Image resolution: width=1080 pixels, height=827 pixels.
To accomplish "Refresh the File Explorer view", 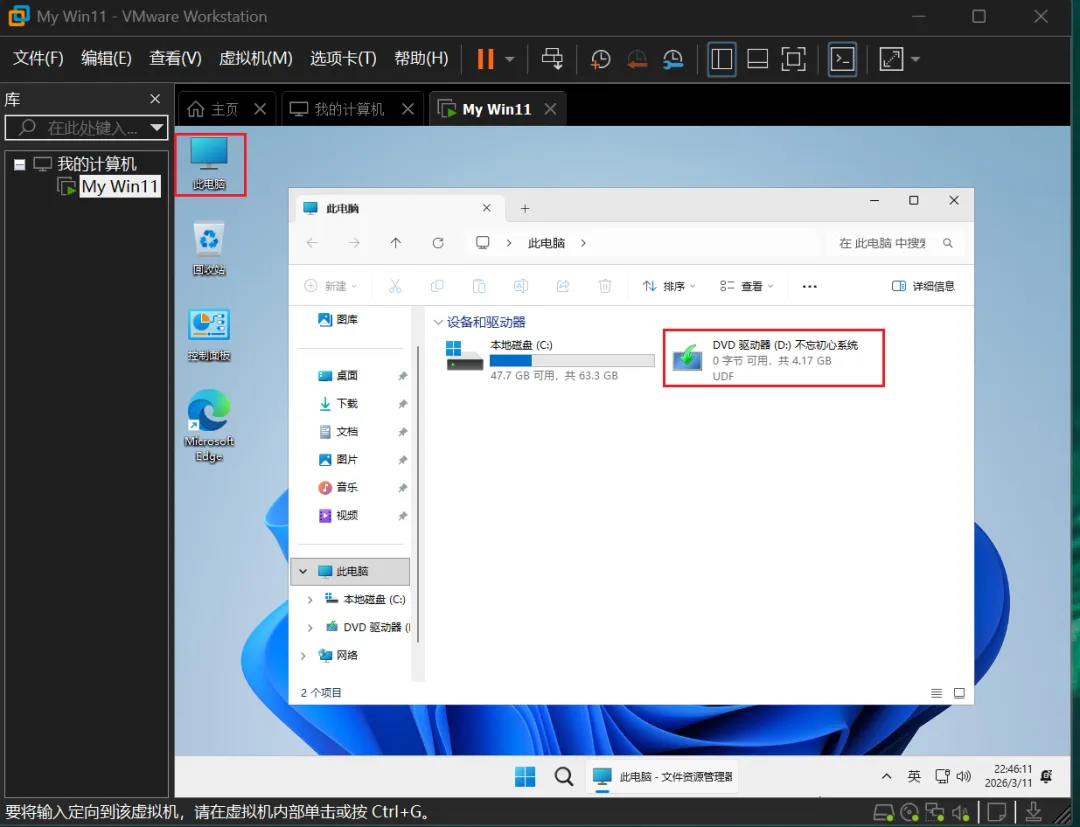I will (x=438, y=243).
